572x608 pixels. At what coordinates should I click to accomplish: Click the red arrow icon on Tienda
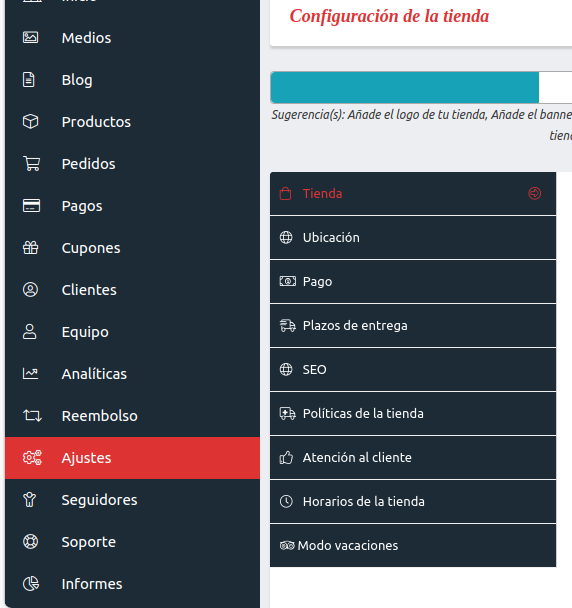[534, 193]
